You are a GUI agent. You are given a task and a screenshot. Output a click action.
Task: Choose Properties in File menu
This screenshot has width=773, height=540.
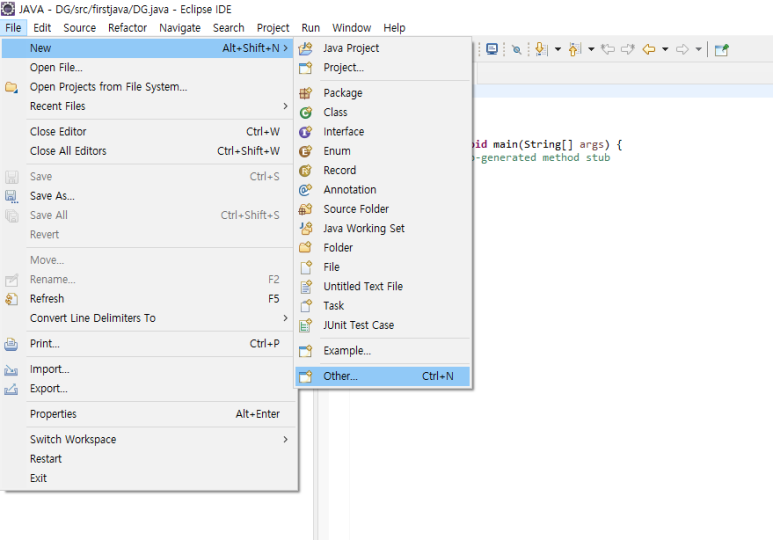147,414
